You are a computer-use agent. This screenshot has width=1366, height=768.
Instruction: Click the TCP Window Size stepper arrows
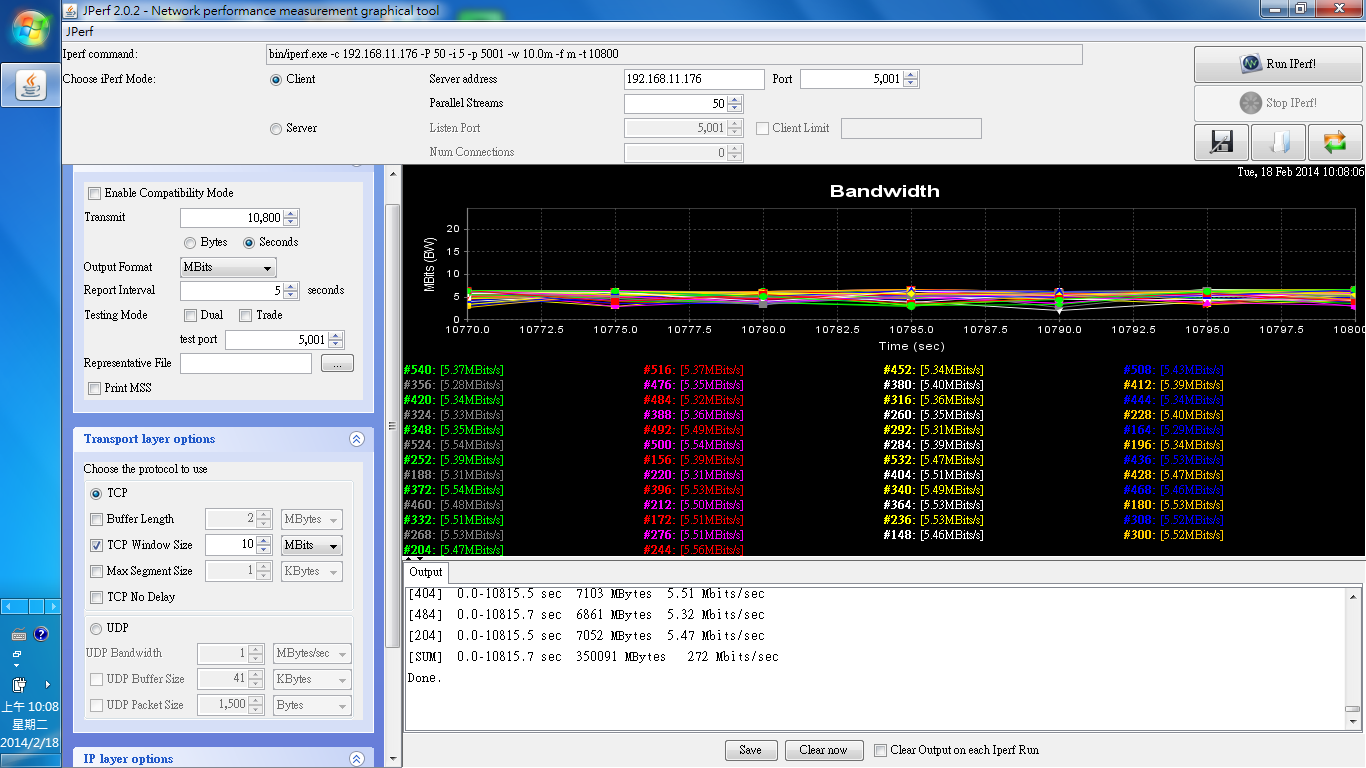(264, 546)
